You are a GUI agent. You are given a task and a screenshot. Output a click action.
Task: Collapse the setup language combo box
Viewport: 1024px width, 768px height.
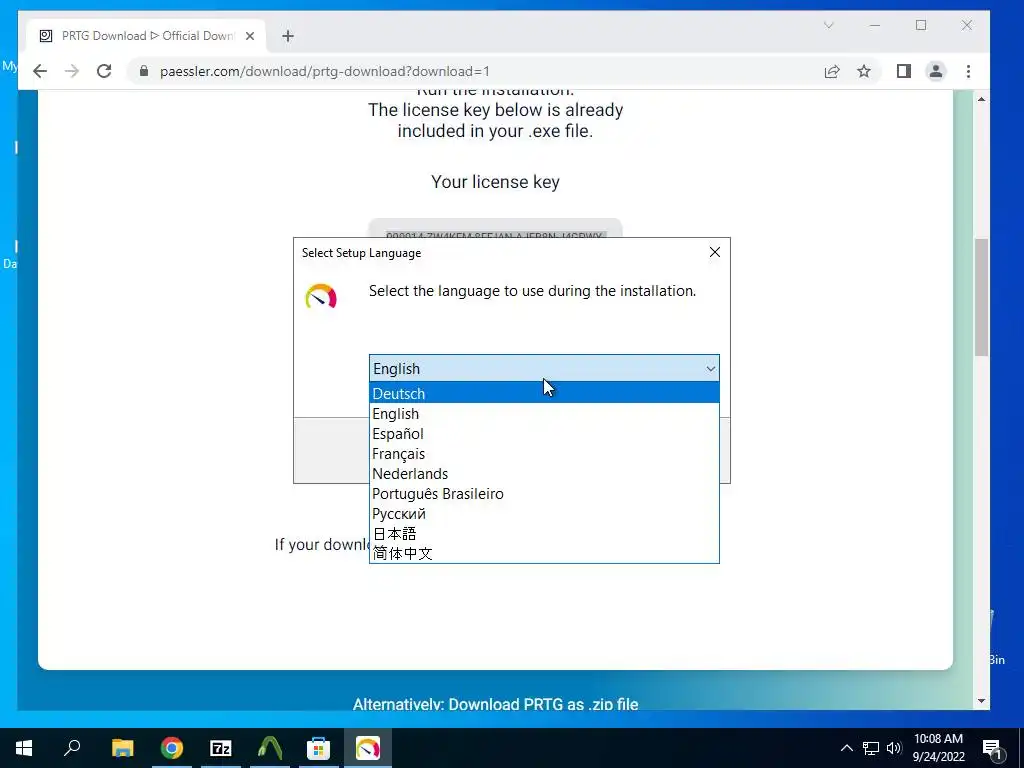(x=711, y=369)
